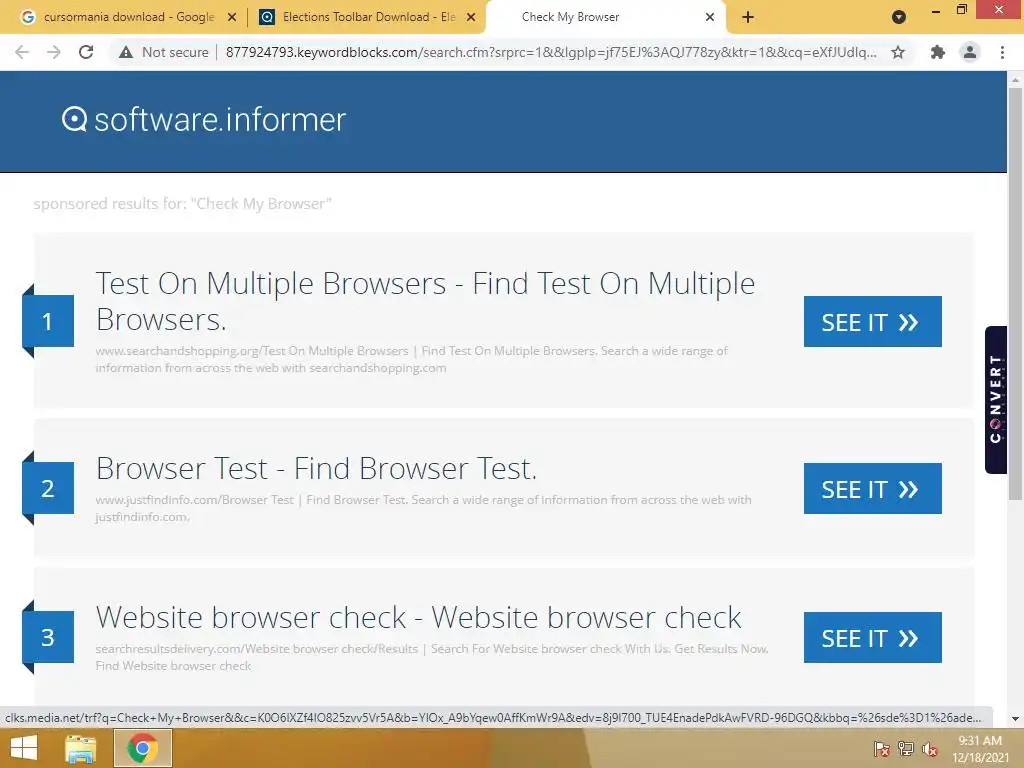Open the network tray icon
The image size is (1024, 768).
coord(906,749)
